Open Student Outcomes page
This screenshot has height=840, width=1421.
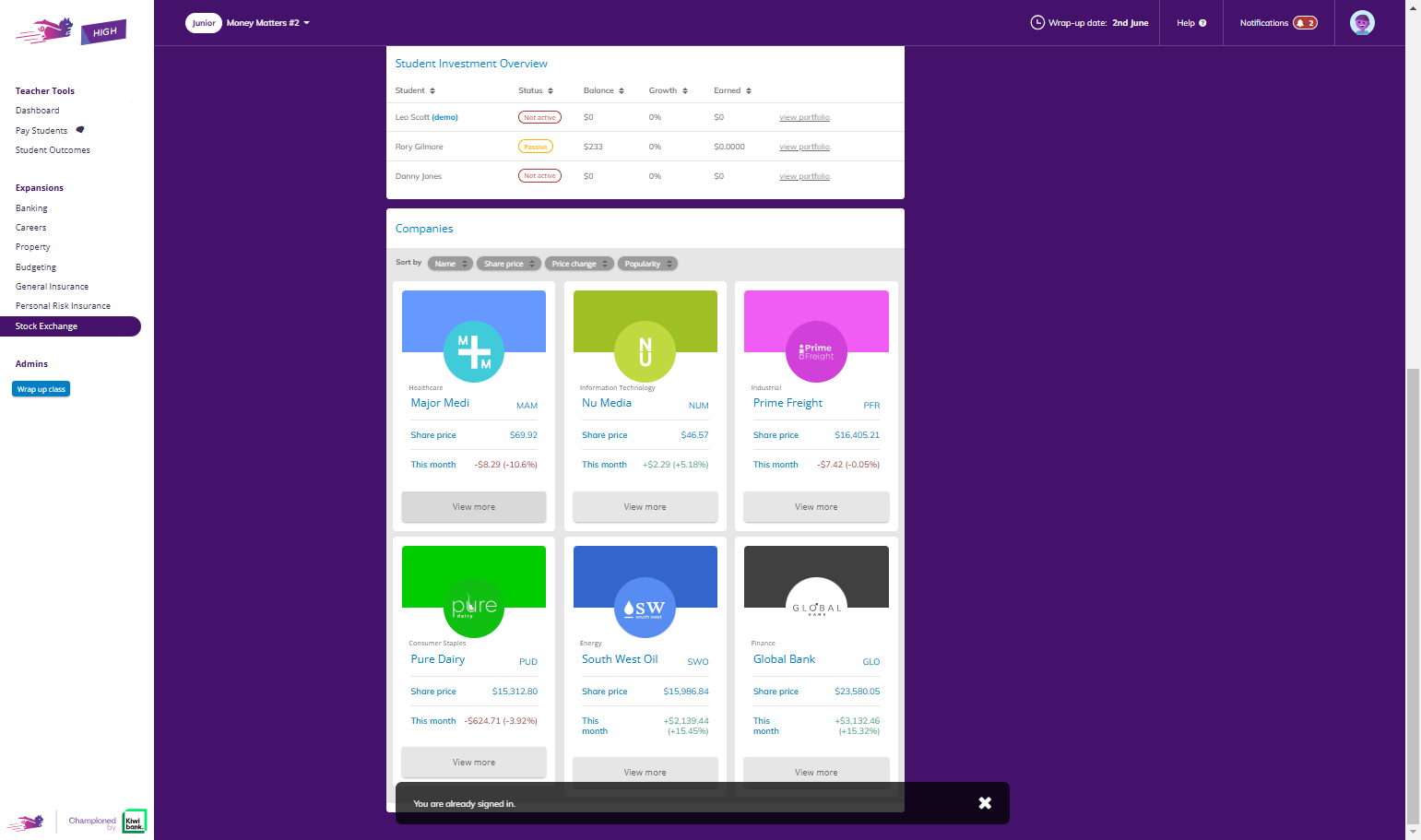[x=53, y=150]
